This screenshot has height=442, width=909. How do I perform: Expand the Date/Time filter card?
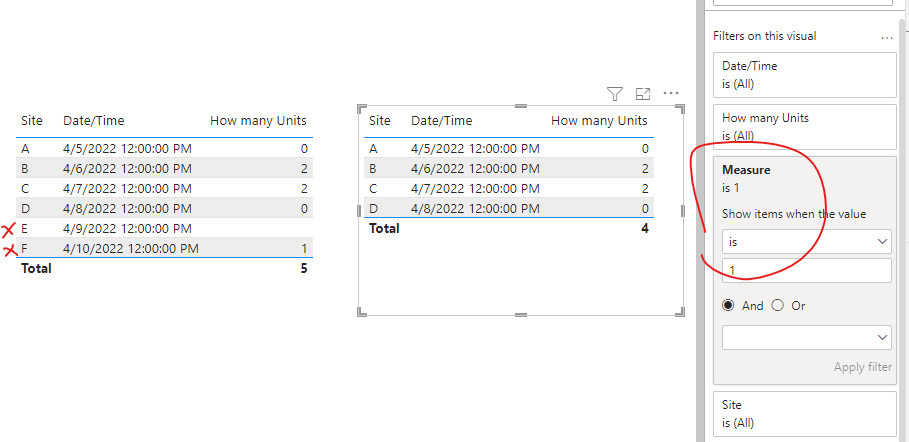point(805,75)
